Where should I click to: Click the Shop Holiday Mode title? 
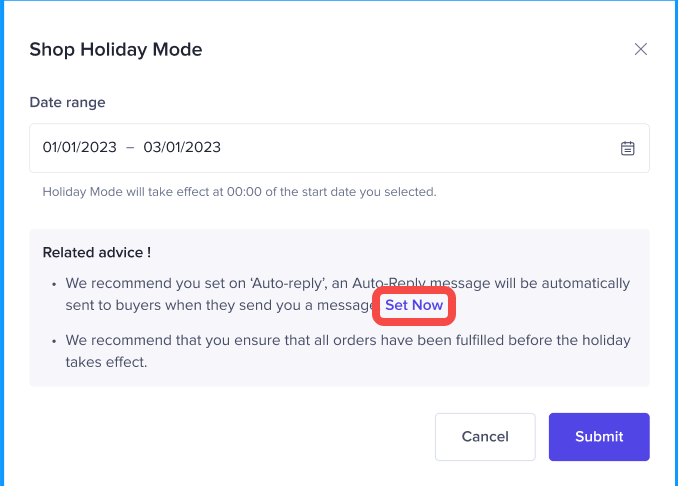pos(116,49)
